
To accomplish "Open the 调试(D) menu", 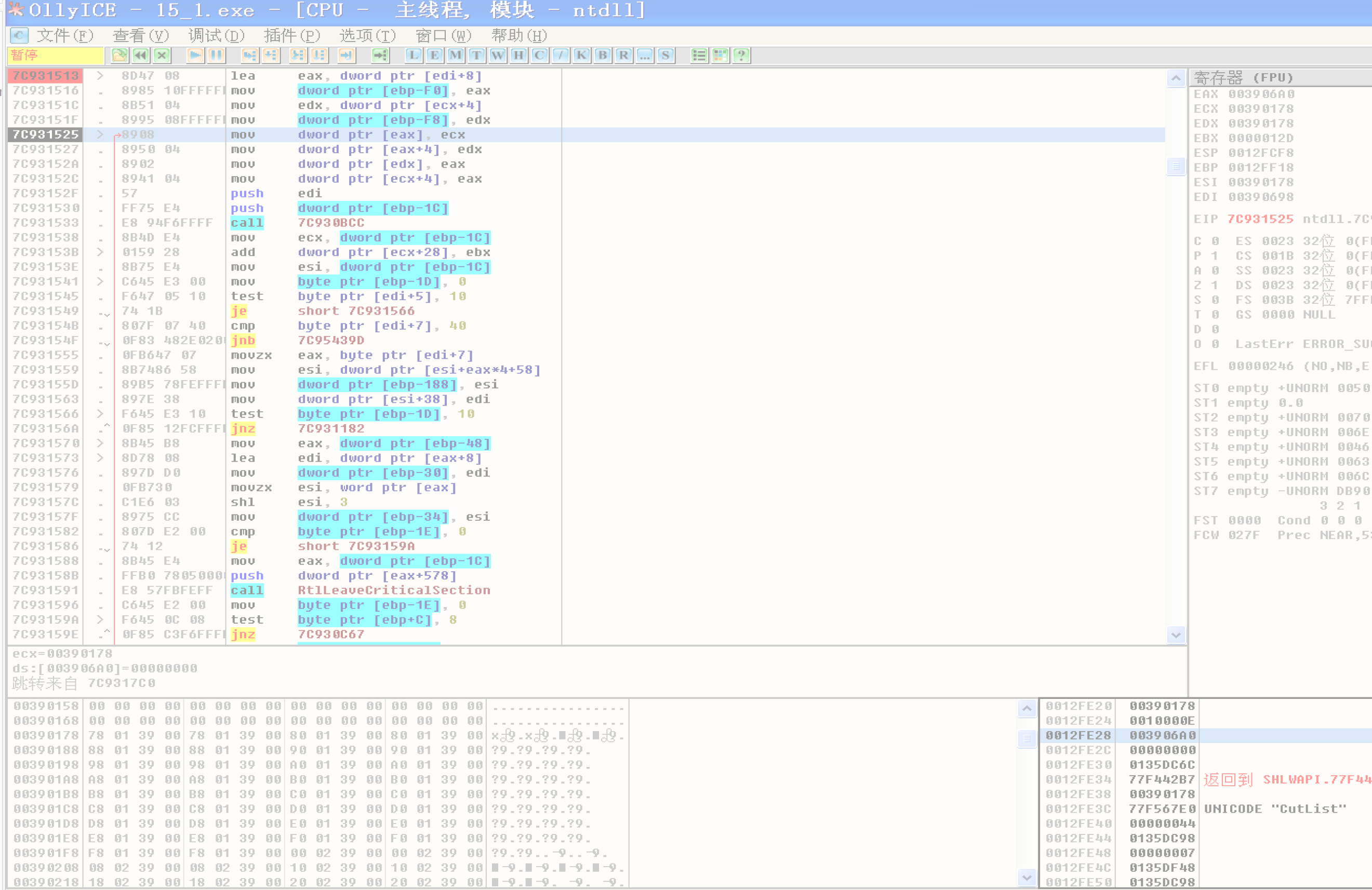I will tap(216, 36).
